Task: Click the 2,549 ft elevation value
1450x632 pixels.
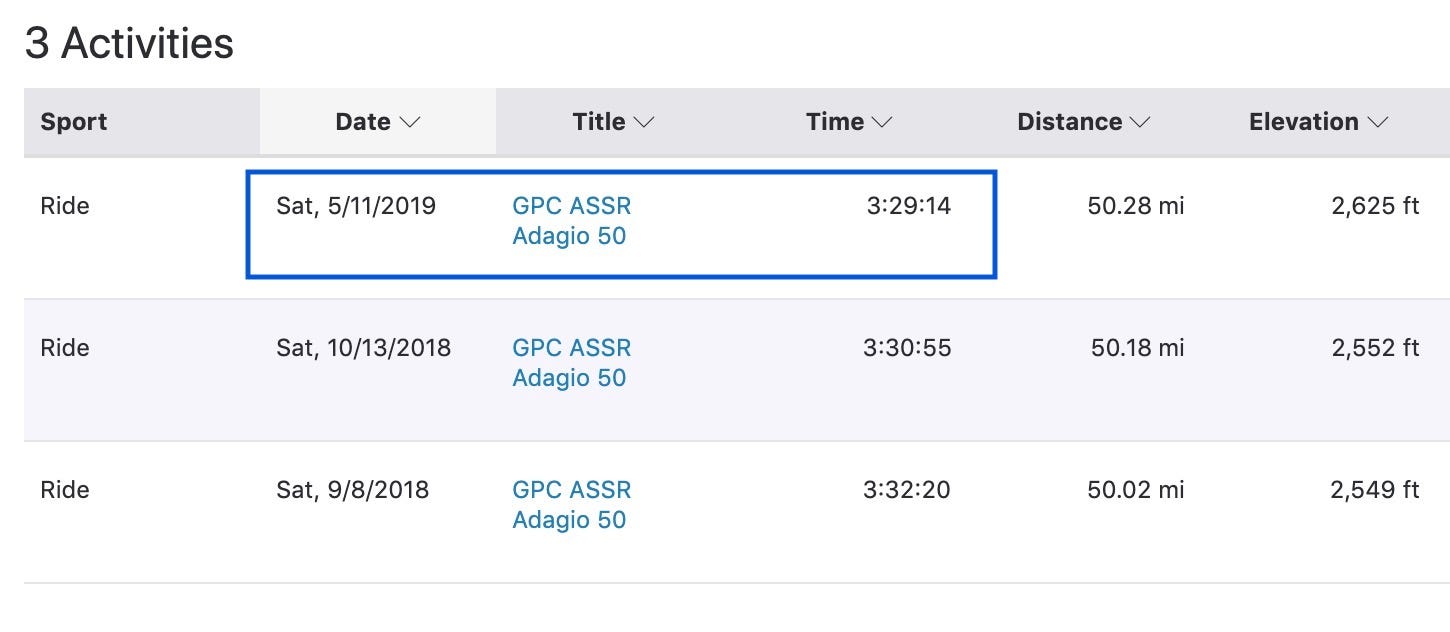Action: 1375,490
